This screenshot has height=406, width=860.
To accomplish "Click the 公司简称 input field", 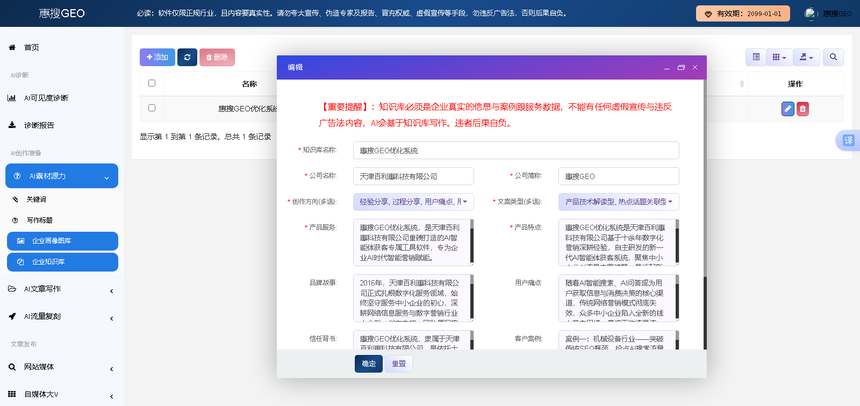I will coord(619,176).
